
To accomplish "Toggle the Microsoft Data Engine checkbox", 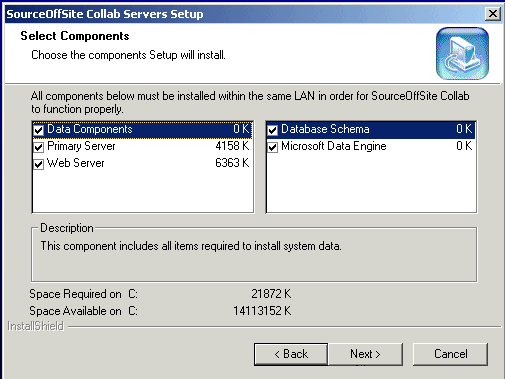I will tap(273, 147).
